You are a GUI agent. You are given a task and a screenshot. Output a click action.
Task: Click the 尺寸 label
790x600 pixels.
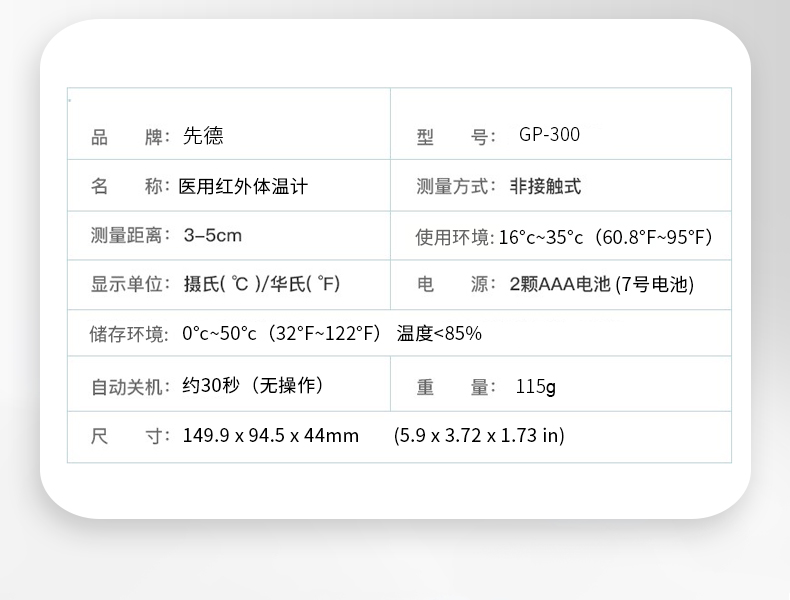click(130, 436)
